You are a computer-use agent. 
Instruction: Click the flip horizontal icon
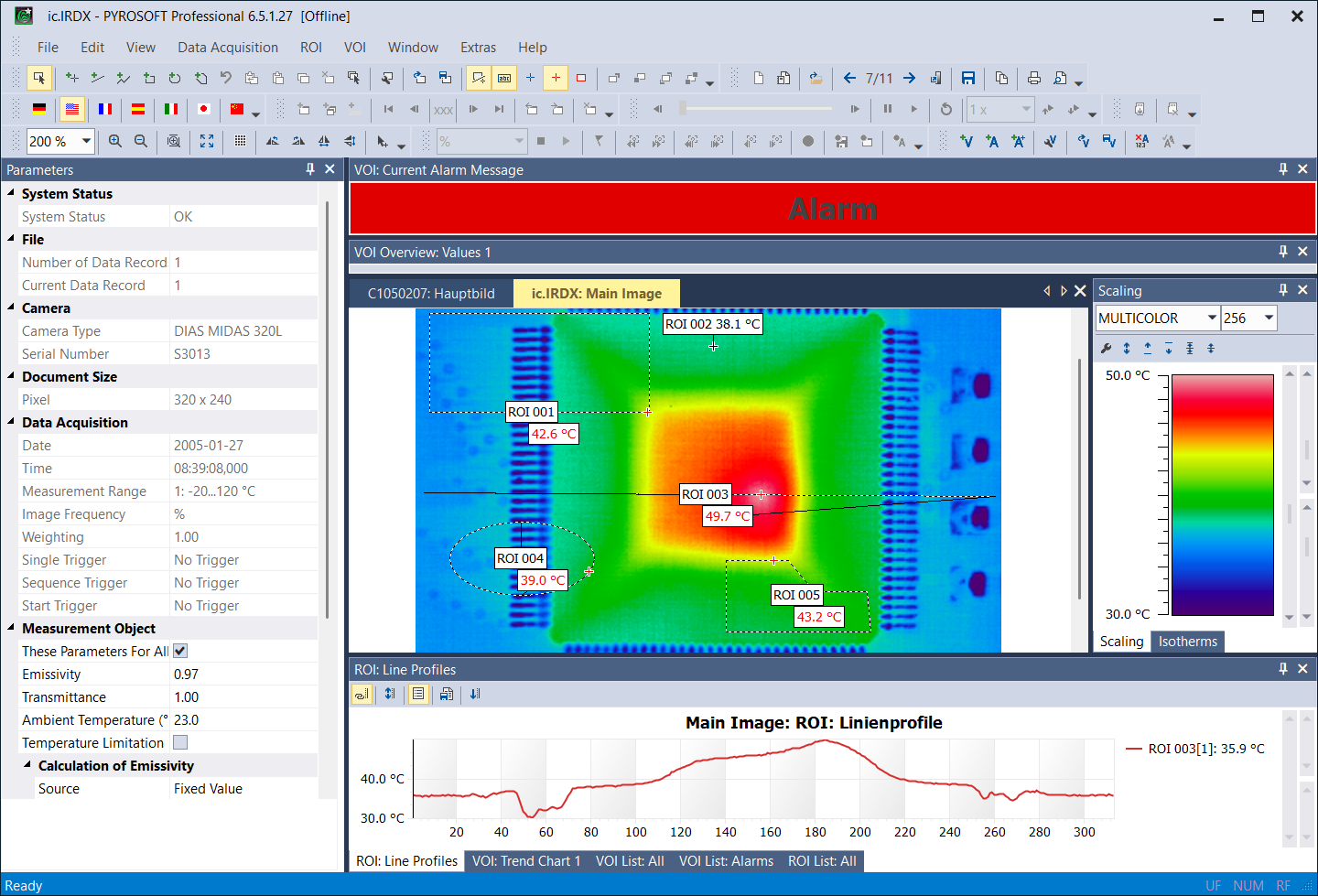324,141
